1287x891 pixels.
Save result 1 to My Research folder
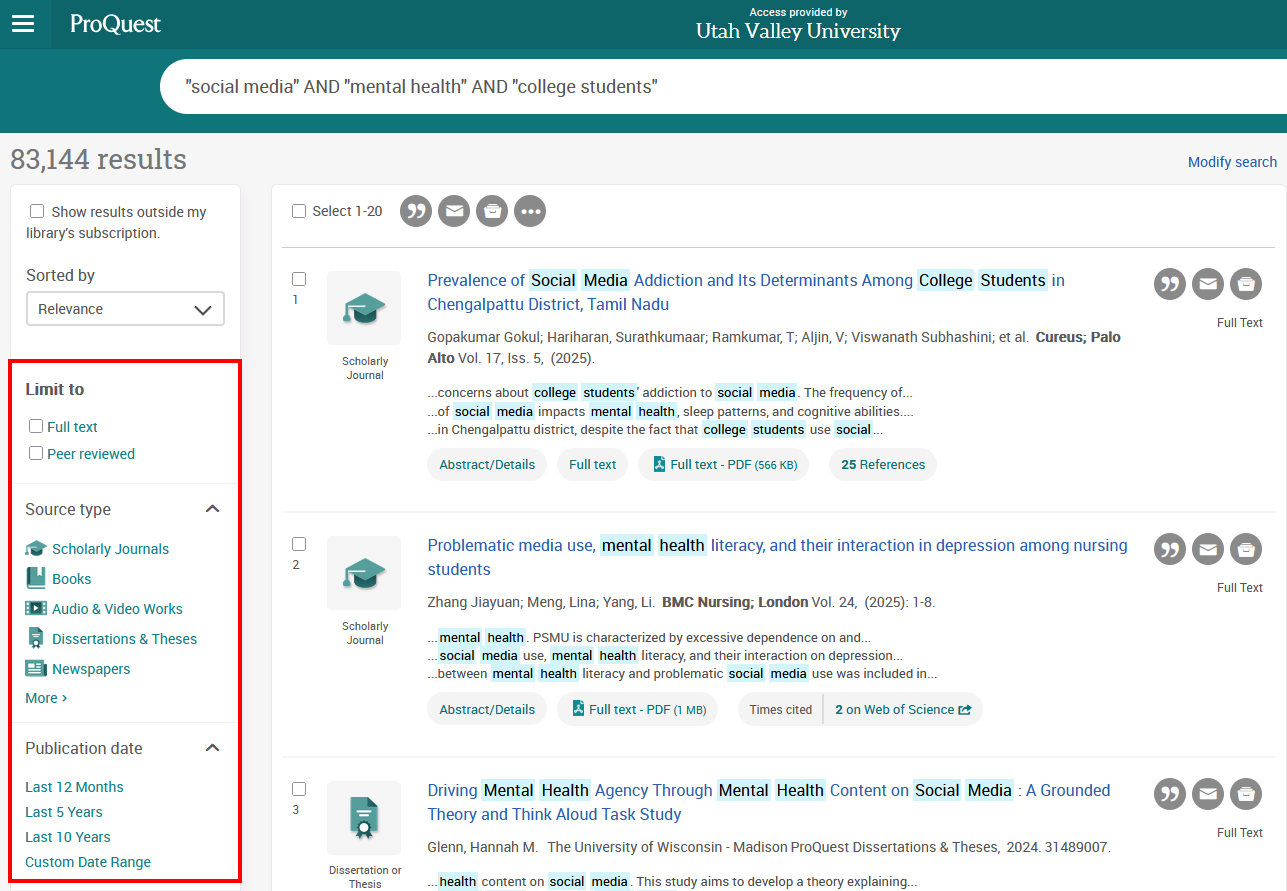(x=1246, y=284)
